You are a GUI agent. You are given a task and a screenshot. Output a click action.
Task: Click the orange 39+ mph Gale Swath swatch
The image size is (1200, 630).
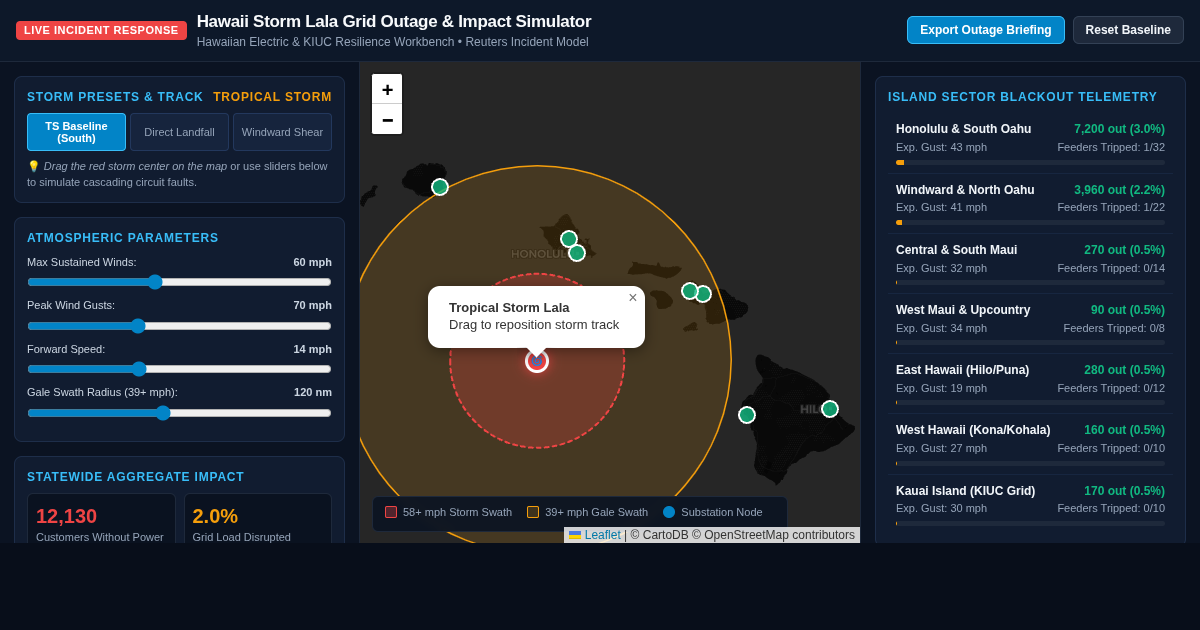[533, 512]
